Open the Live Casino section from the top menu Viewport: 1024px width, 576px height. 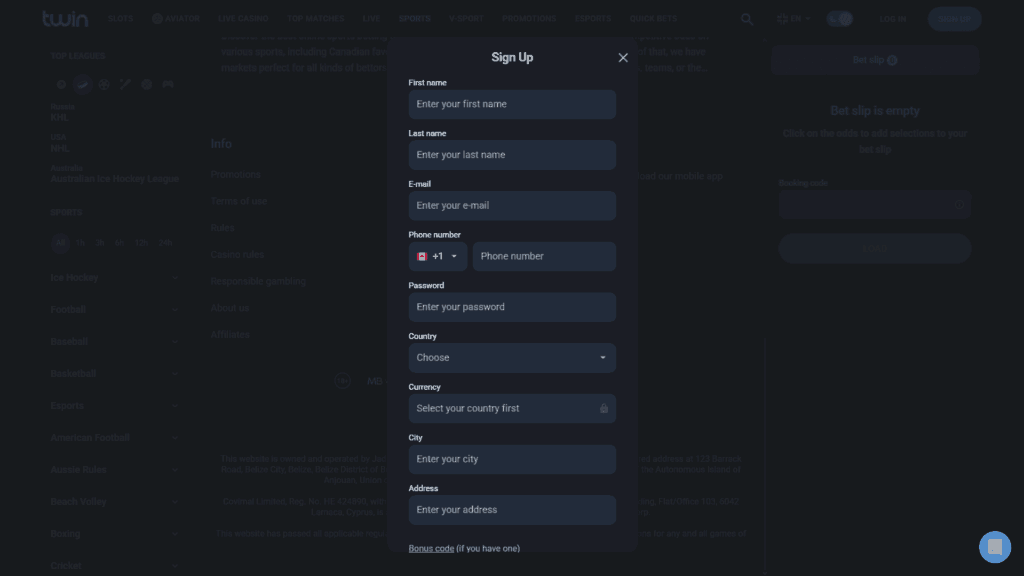coord(243,17)
